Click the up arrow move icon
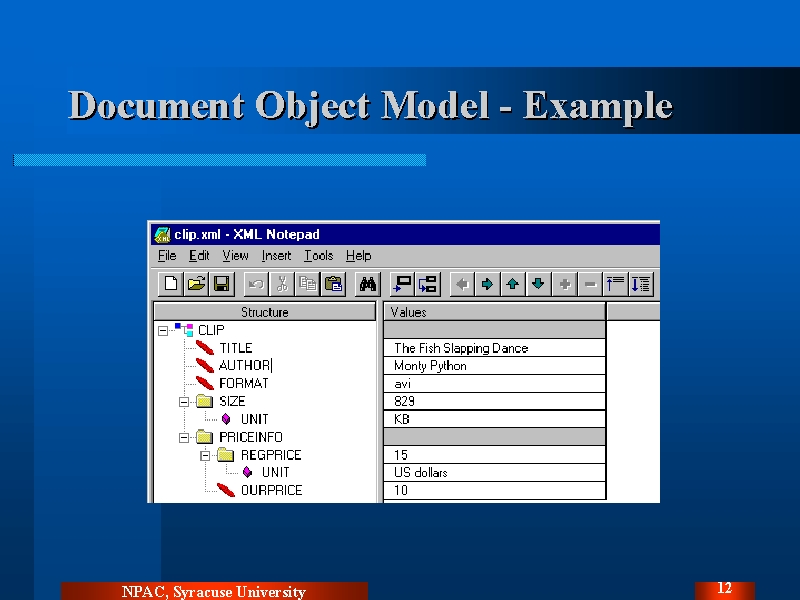Viewport: 800px width, 600px height. coord(513,284)
